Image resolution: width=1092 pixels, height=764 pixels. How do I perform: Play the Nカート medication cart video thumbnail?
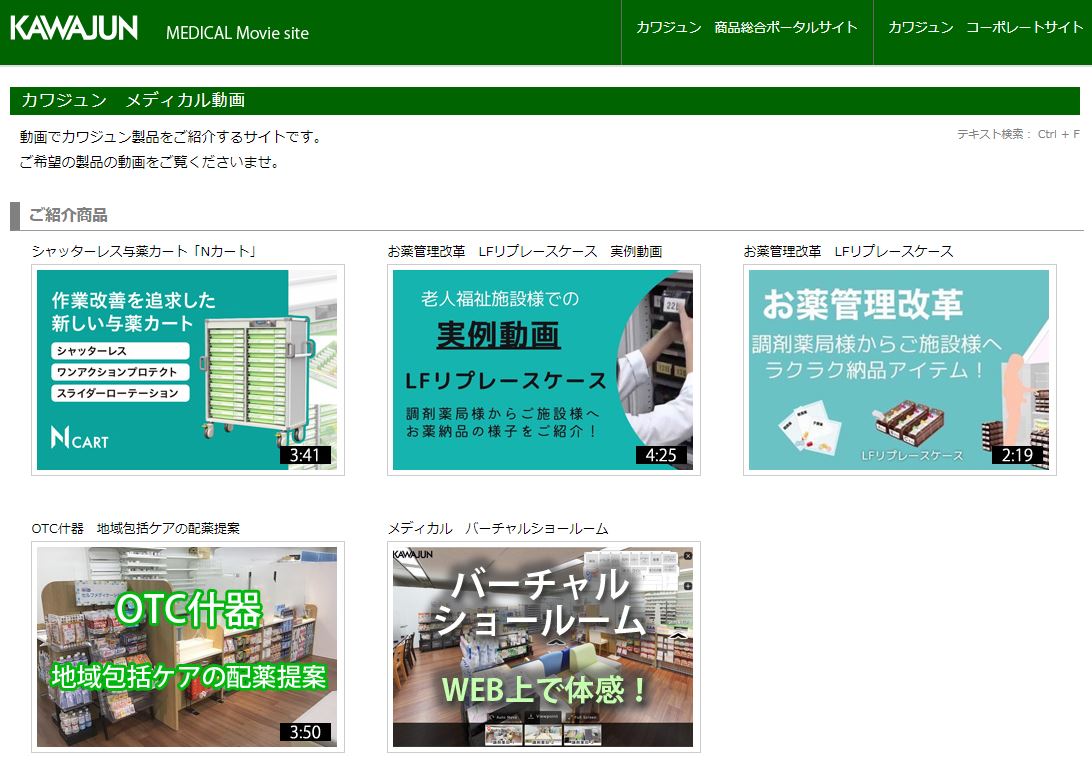(187, 370)
